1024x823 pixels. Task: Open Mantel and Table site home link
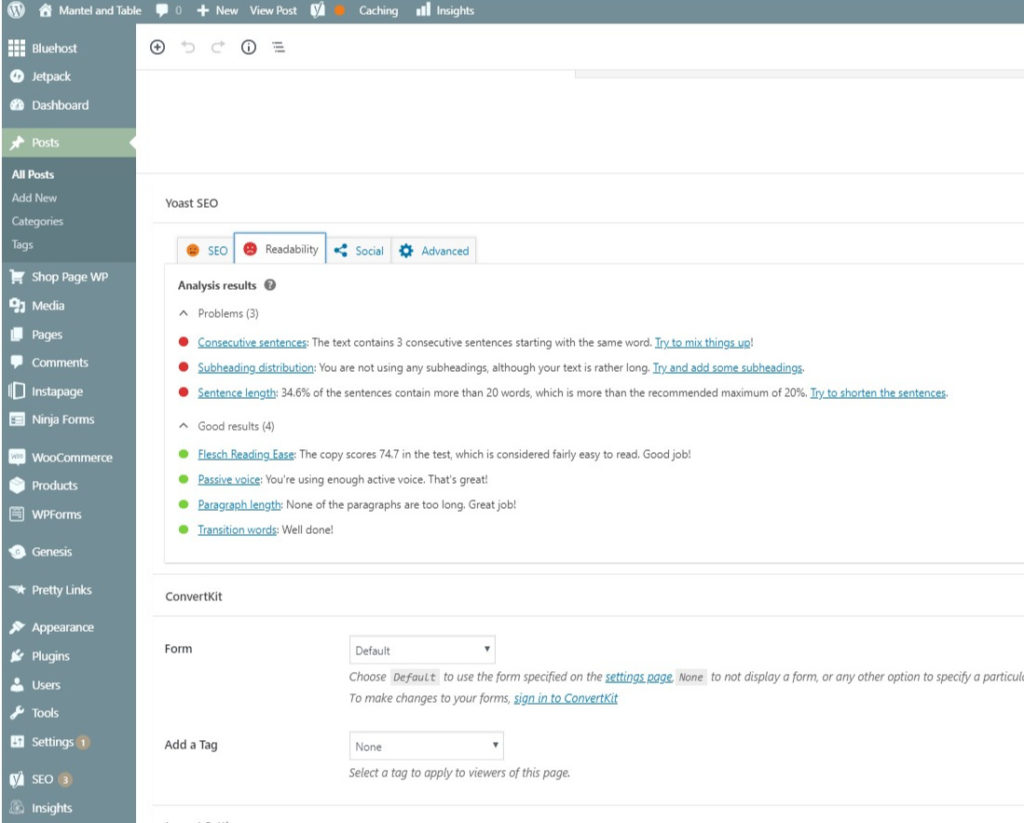(90, 10)
